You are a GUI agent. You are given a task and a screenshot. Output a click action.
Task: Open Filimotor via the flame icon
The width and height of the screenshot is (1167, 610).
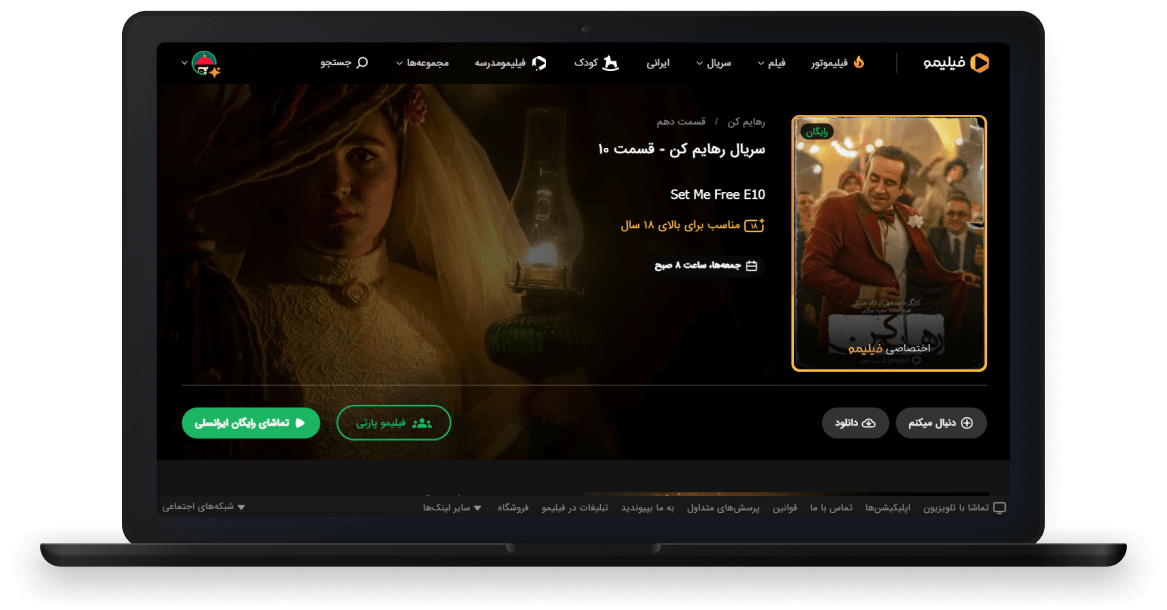(x=858, y=63)
